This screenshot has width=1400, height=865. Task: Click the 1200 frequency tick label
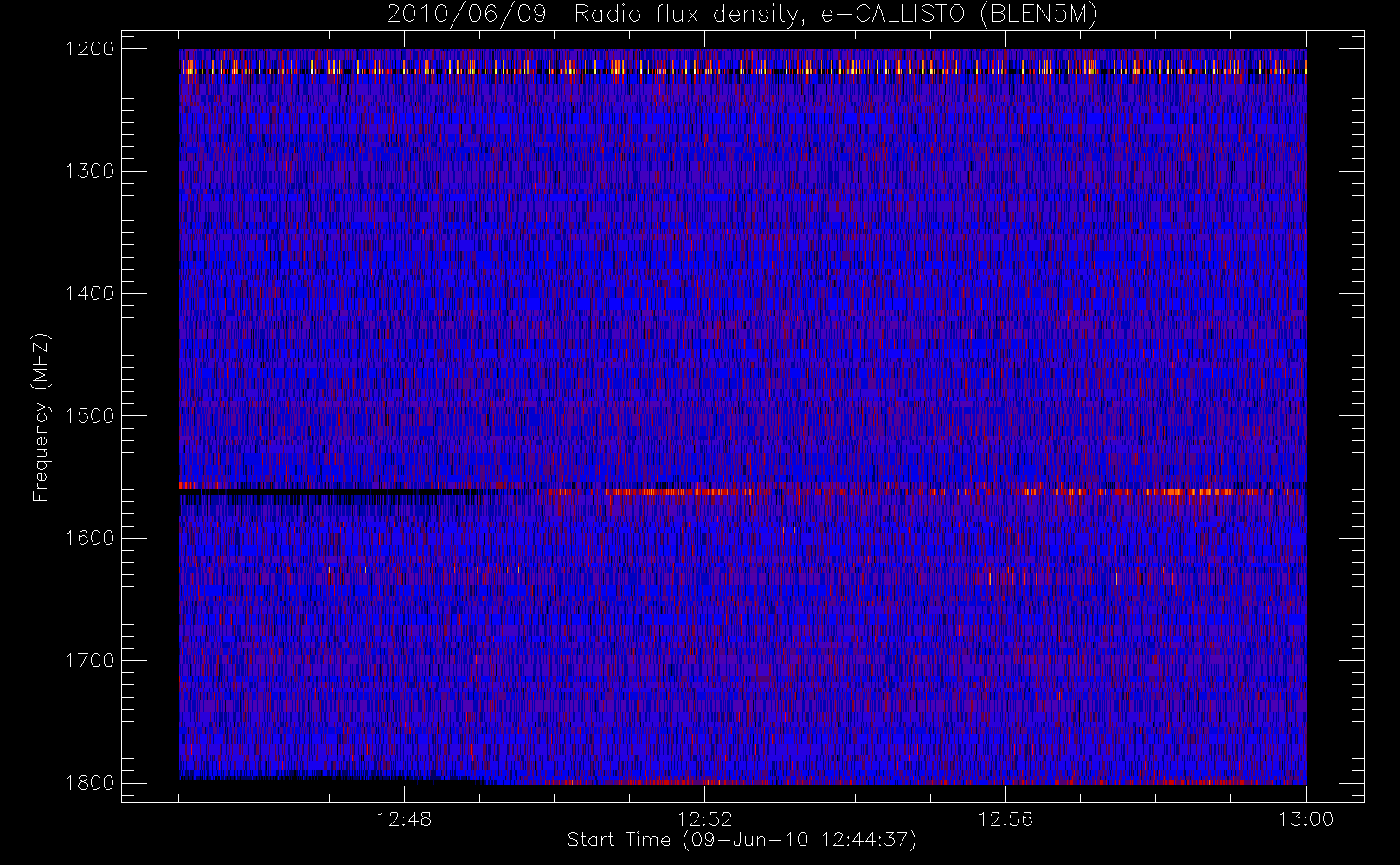click(x=90, y=49)
